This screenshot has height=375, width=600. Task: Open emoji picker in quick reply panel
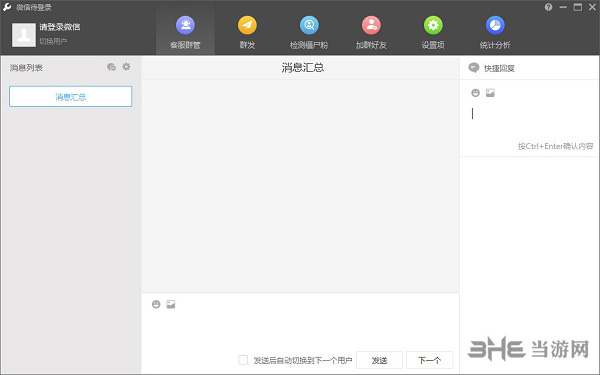pyautogui.click(x=475, y=93)
